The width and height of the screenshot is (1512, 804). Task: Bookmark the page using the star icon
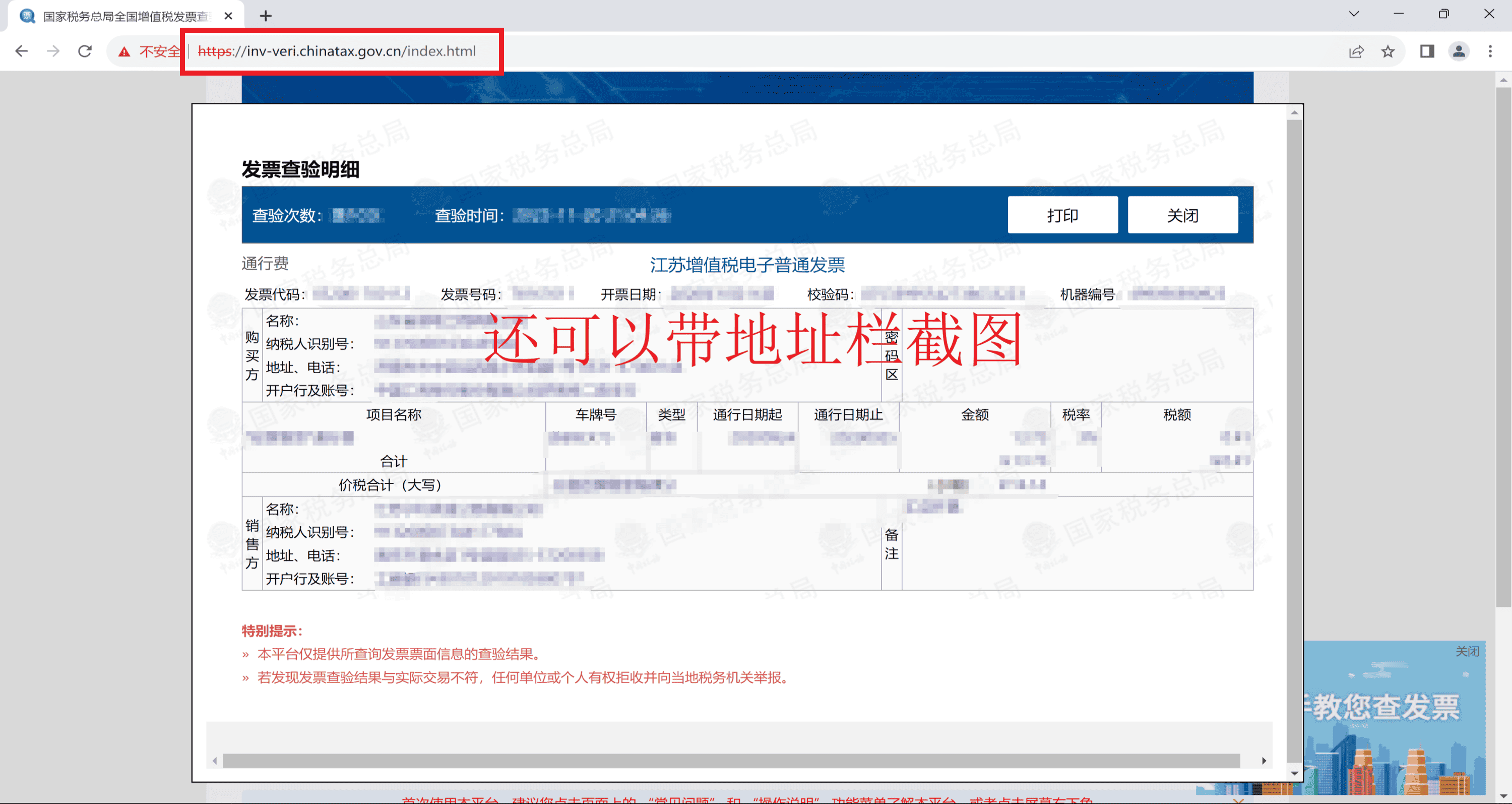(1388, 51)
